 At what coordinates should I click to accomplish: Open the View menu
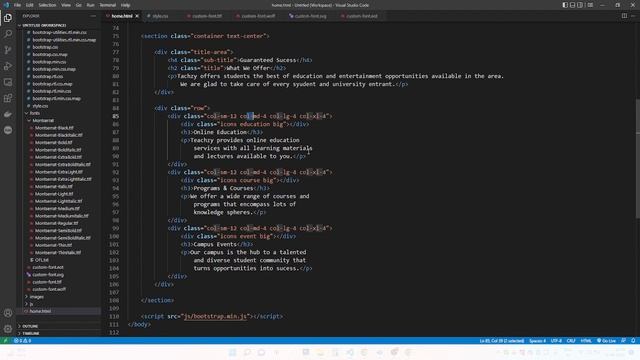pyautogui.click(x=66, y=5)
